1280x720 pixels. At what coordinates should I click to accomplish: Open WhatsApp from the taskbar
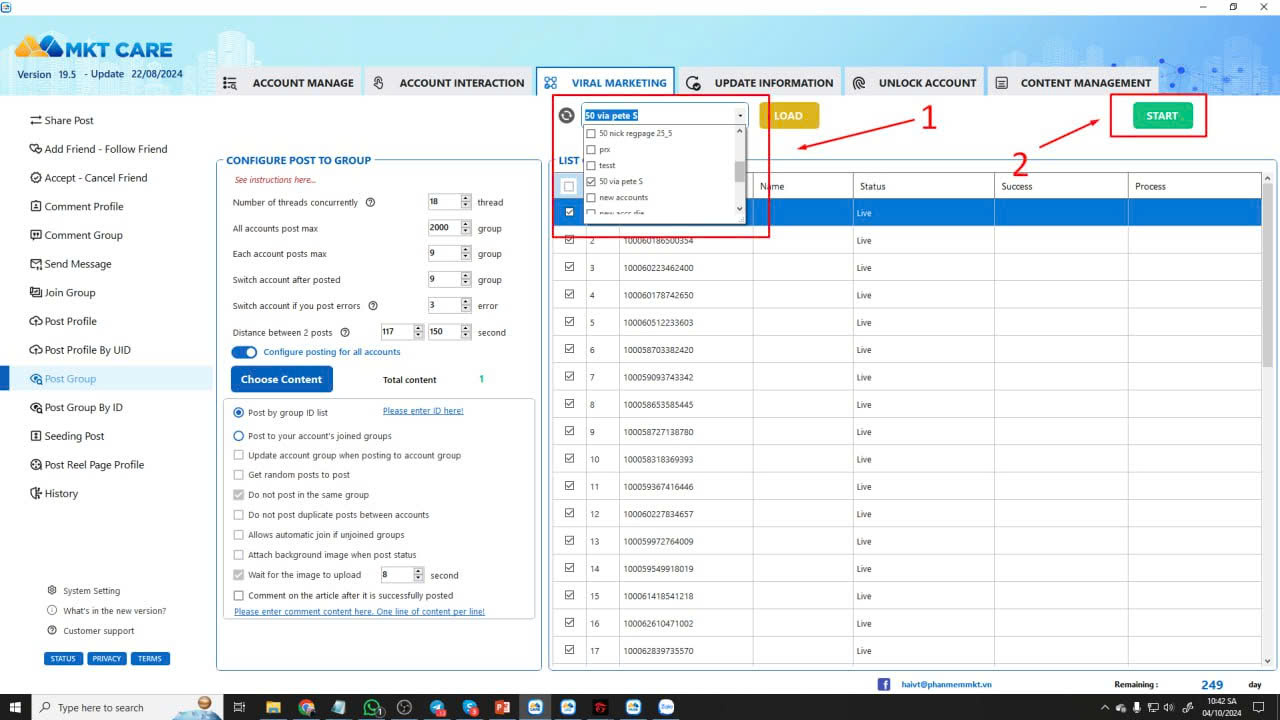372,707
